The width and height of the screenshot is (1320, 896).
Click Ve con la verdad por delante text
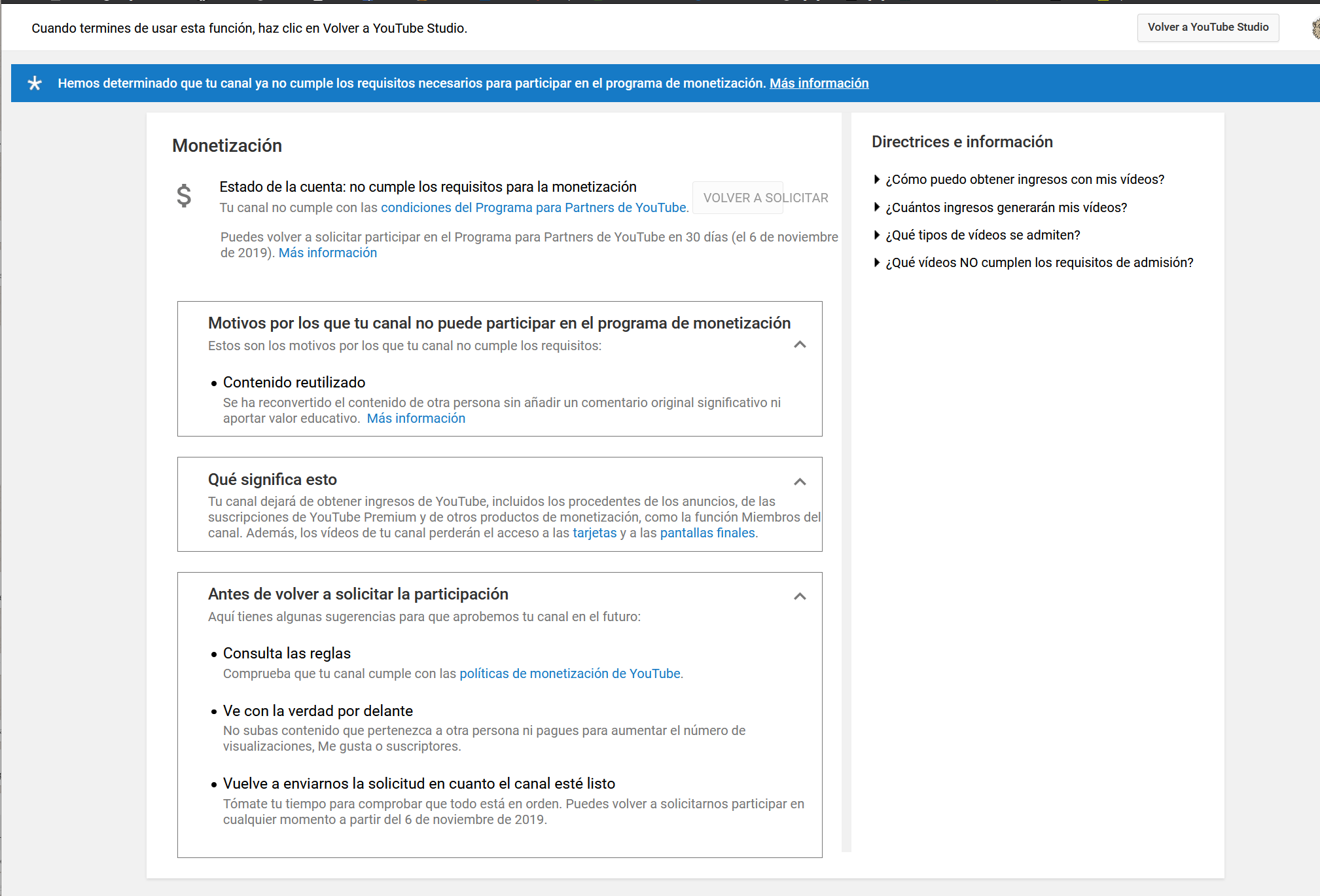point(318,711)
